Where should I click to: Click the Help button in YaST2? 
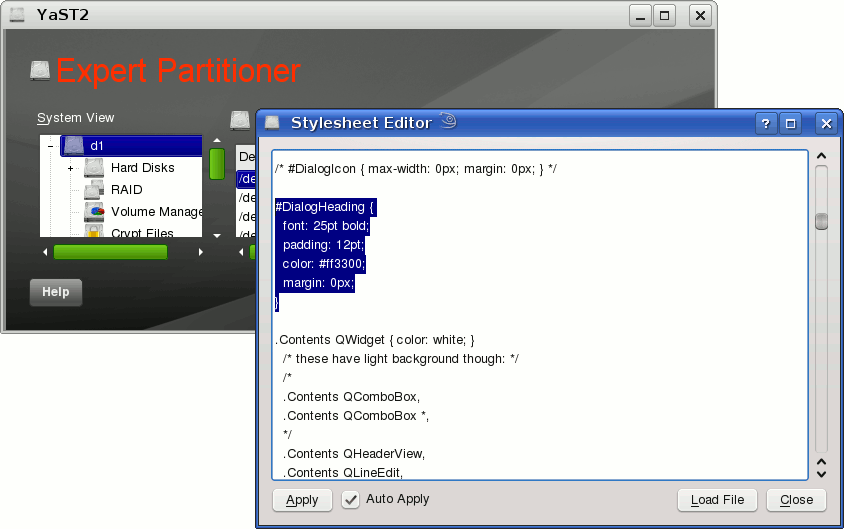click(x=56, y=292)
